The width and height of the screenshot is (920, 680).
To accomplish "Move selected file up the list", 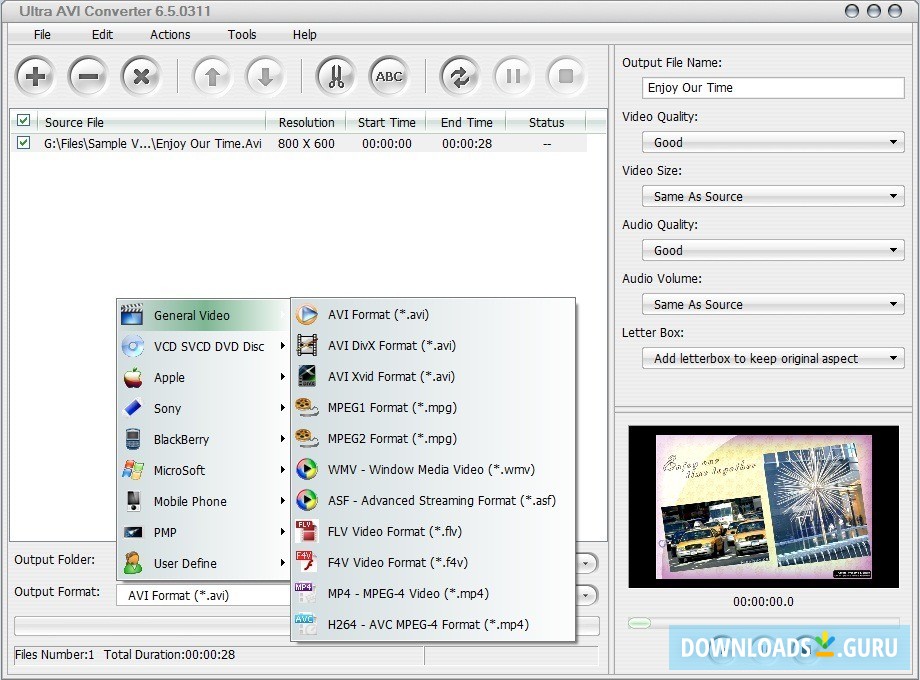I will 212,76.
